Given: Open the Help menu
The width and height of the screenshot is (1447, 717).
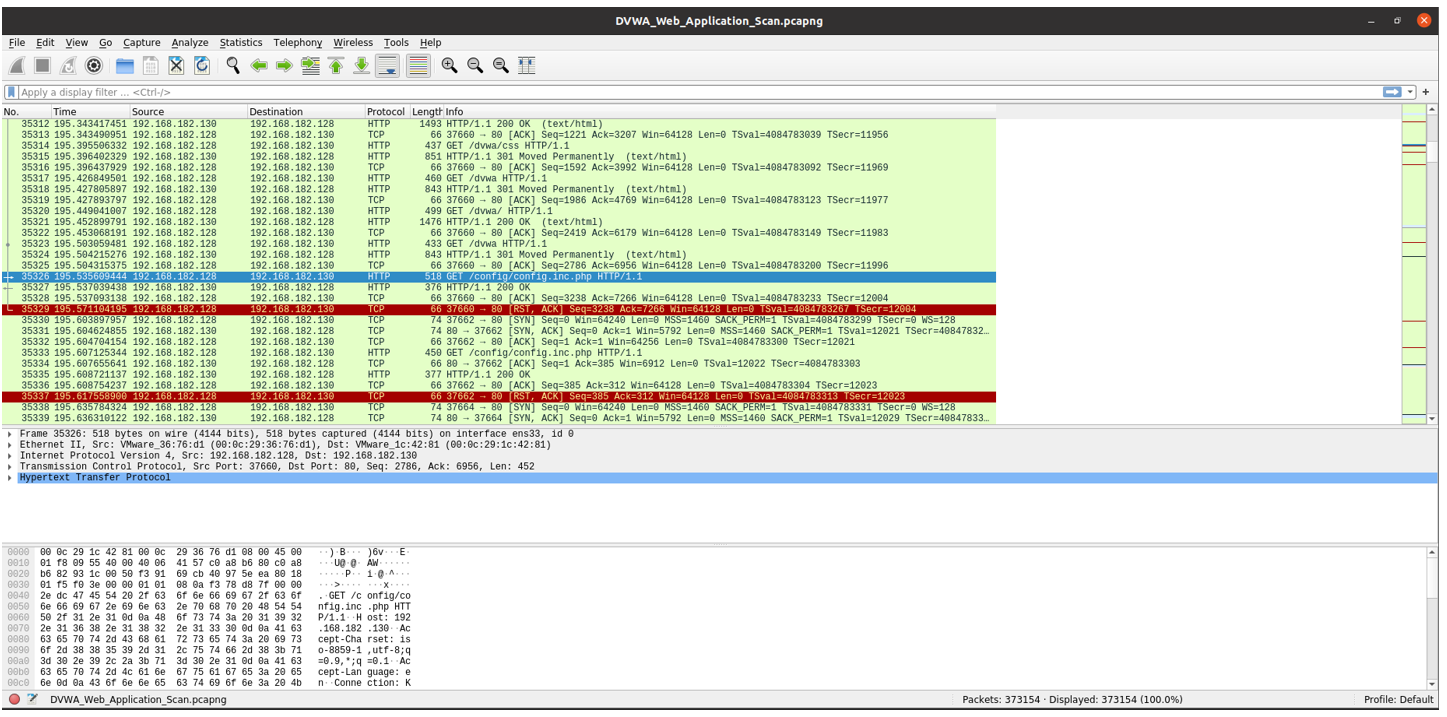Looking at the screenshot, I should click(x=430, y=43).
